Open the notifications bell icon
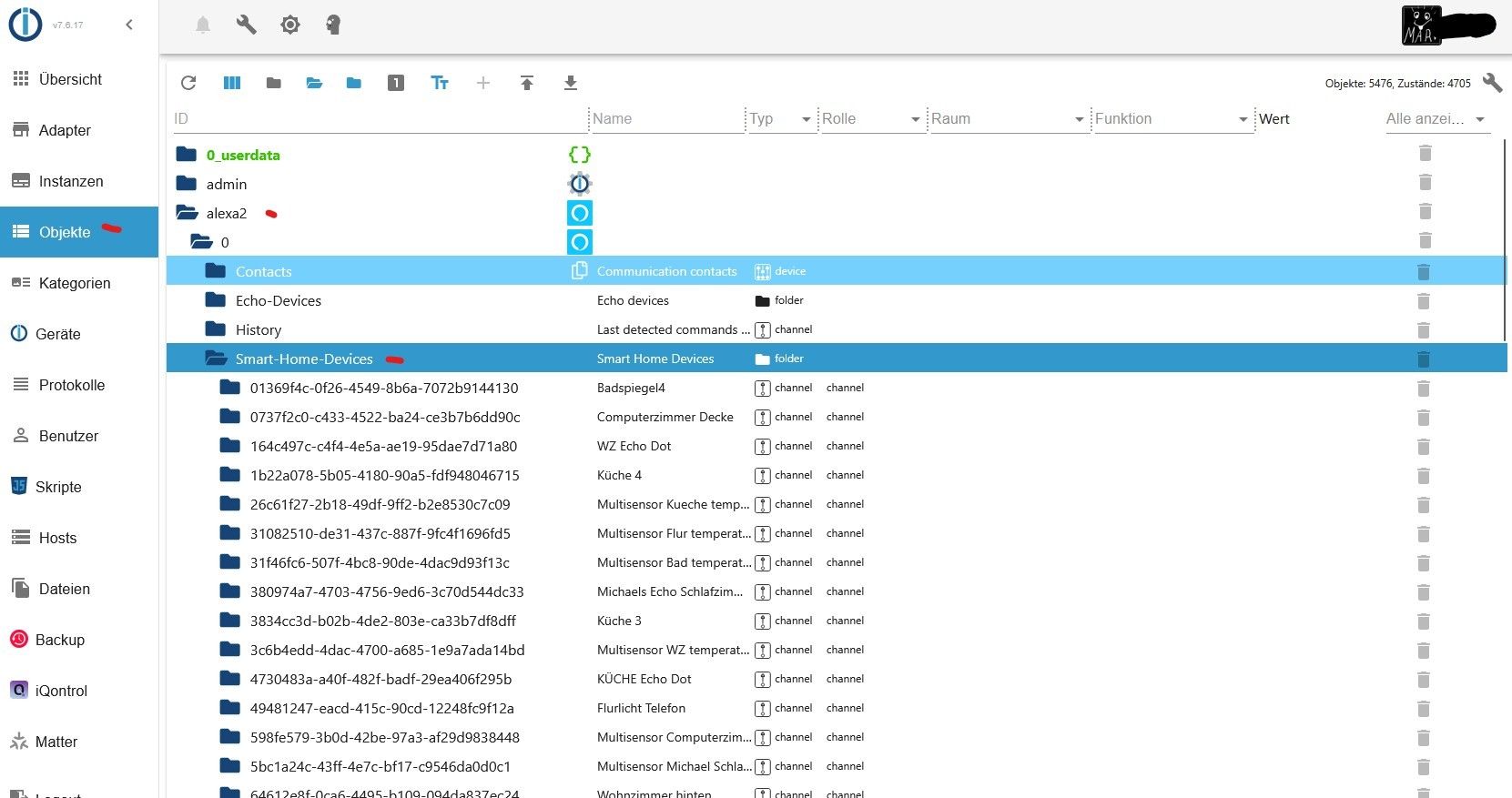 203,25
